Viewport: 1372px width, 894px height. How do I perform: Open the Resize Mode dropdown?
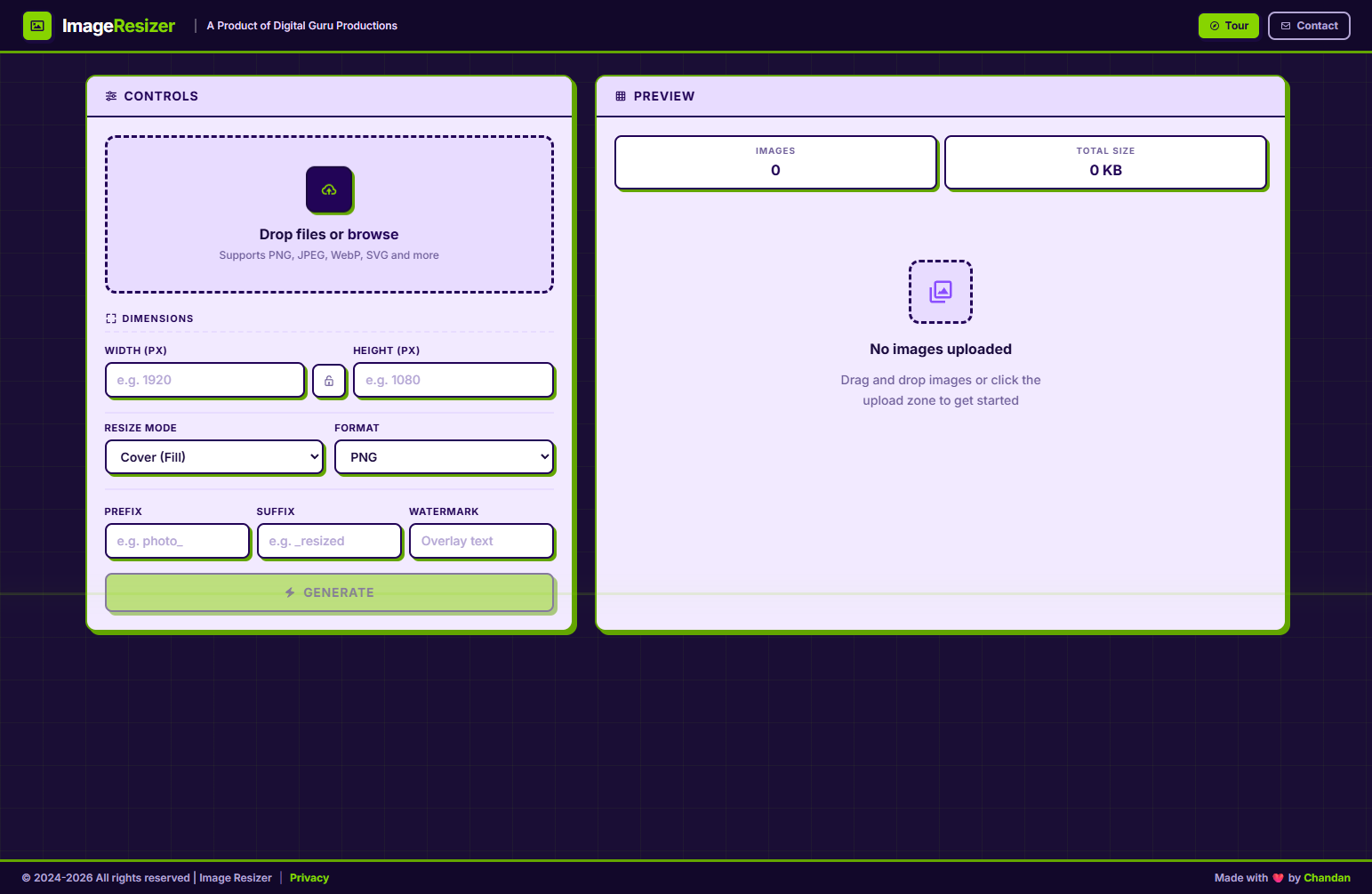(214, 457)
